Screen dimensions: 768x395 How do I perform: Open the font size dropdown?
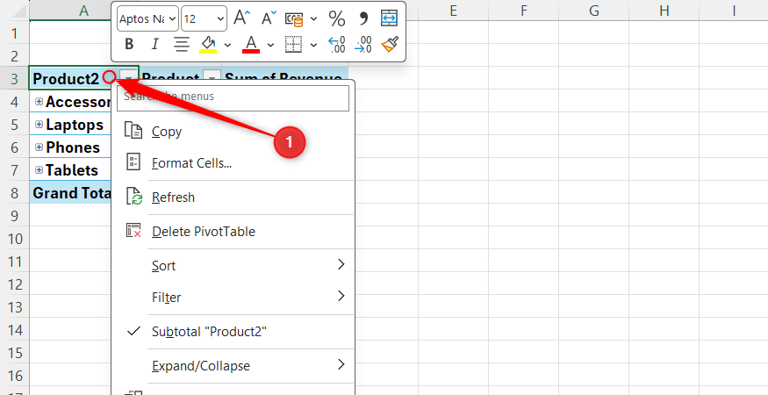[x=220, y=19]
